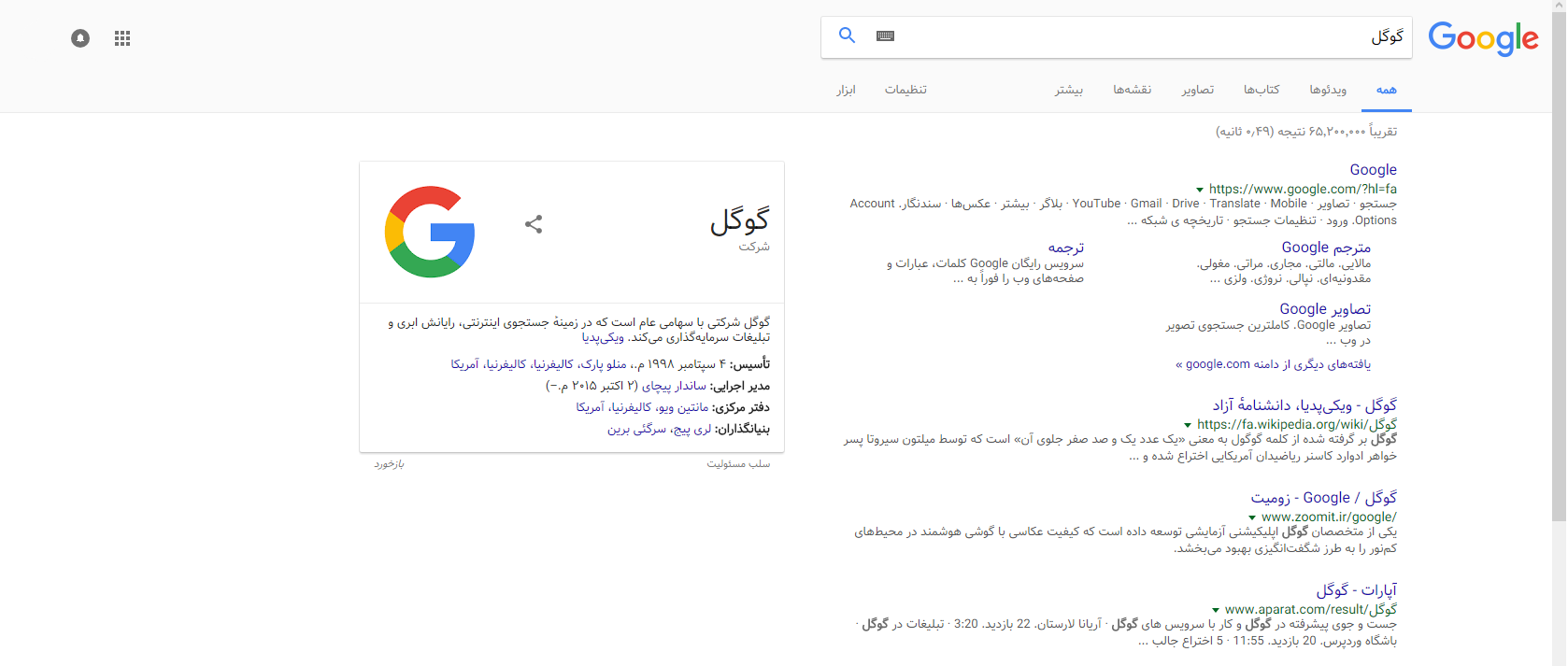Switch to the کتاب‌ها tab

[x=1262, y=90]
